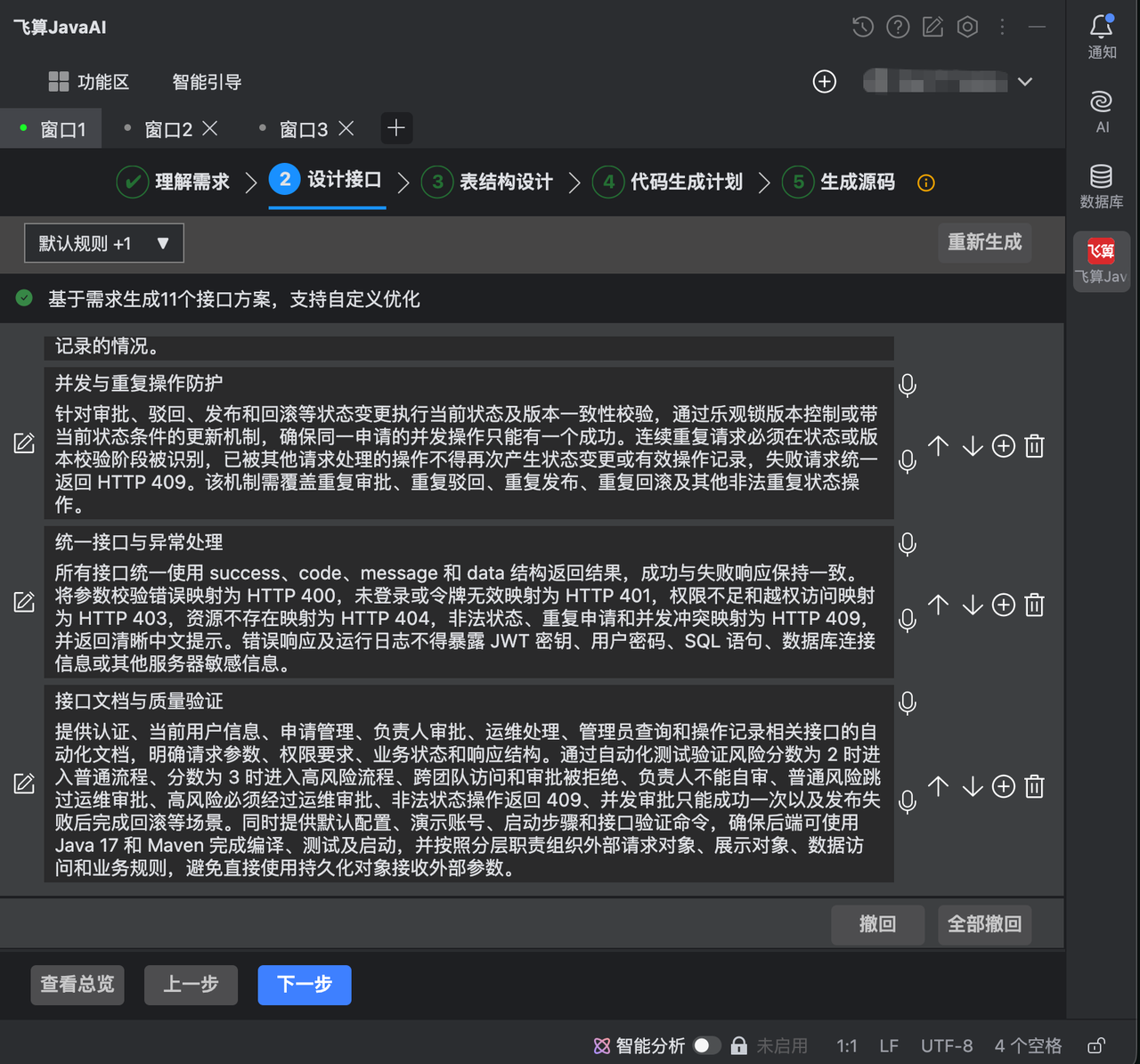Viewport: 1140px width, 1064px height.
Task: Go to step 2 设计接口
Action: pos(326,180)
